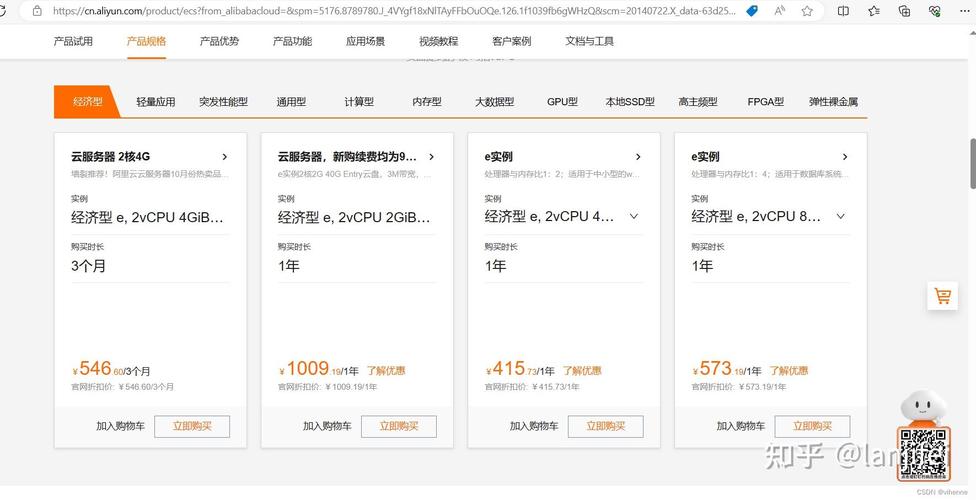Viewport: 976px width, 500px height.
Task: Click the blue shopping tag icon
Action: 752,11
